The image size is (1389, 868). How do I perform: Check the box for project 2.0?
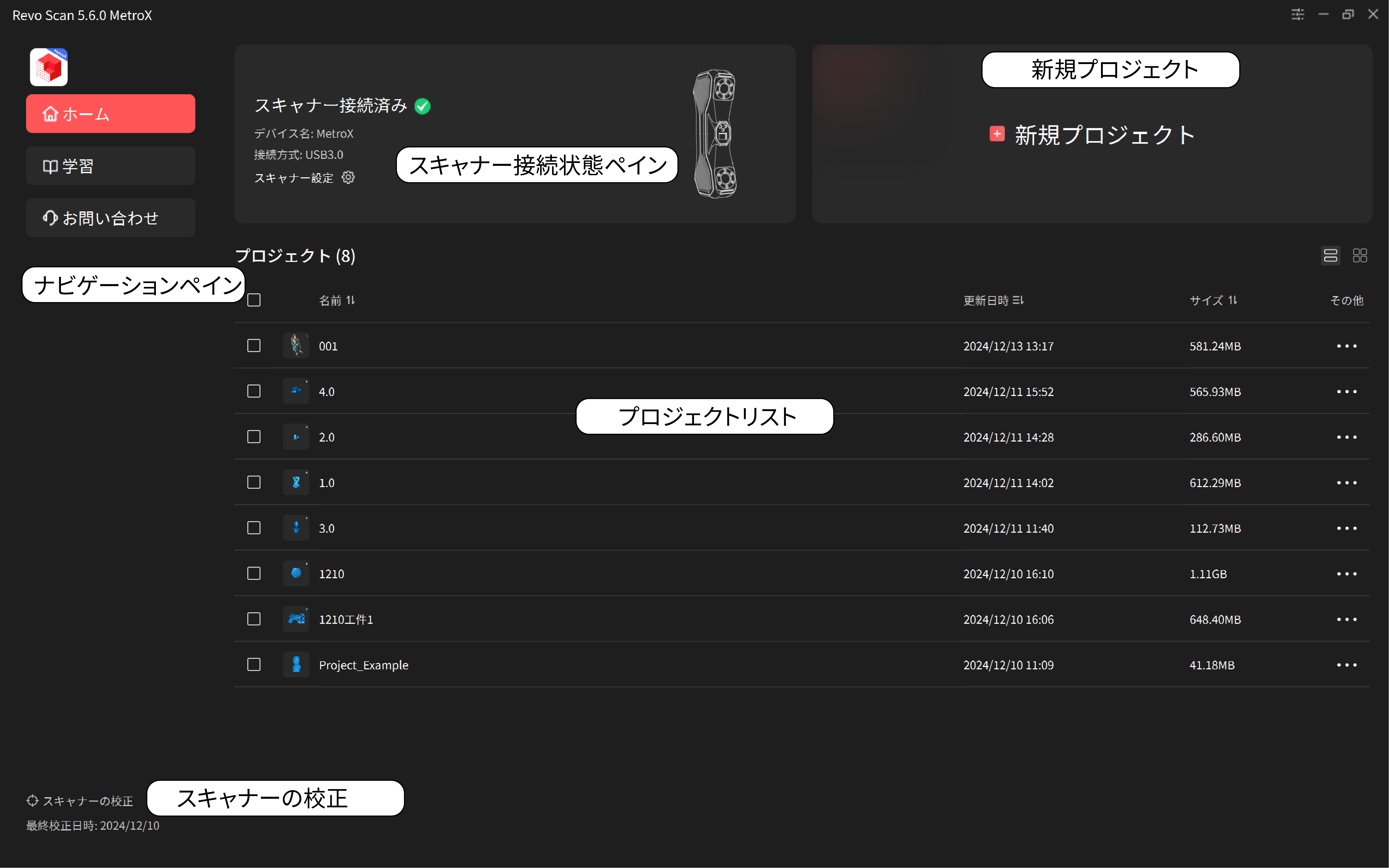pos(254,437)
